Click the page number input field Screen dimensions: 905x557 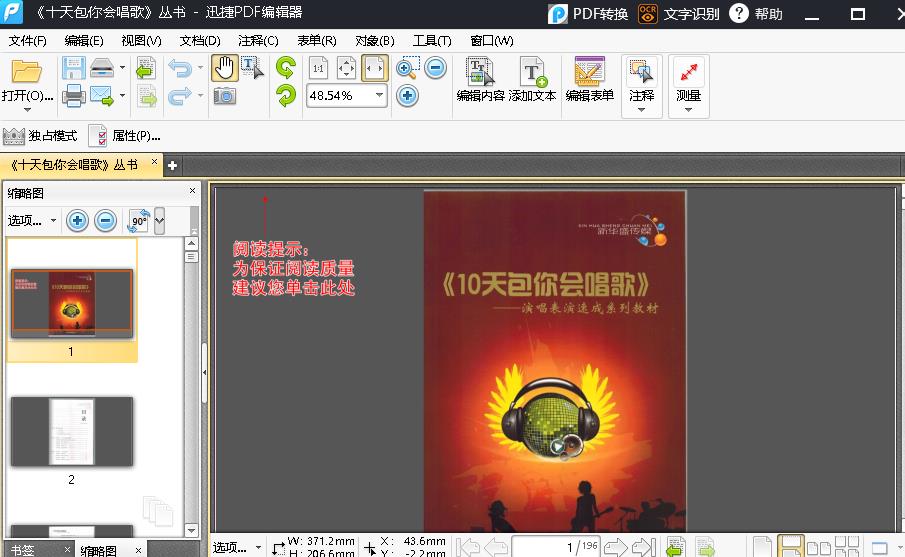click(x=556, y=547)
